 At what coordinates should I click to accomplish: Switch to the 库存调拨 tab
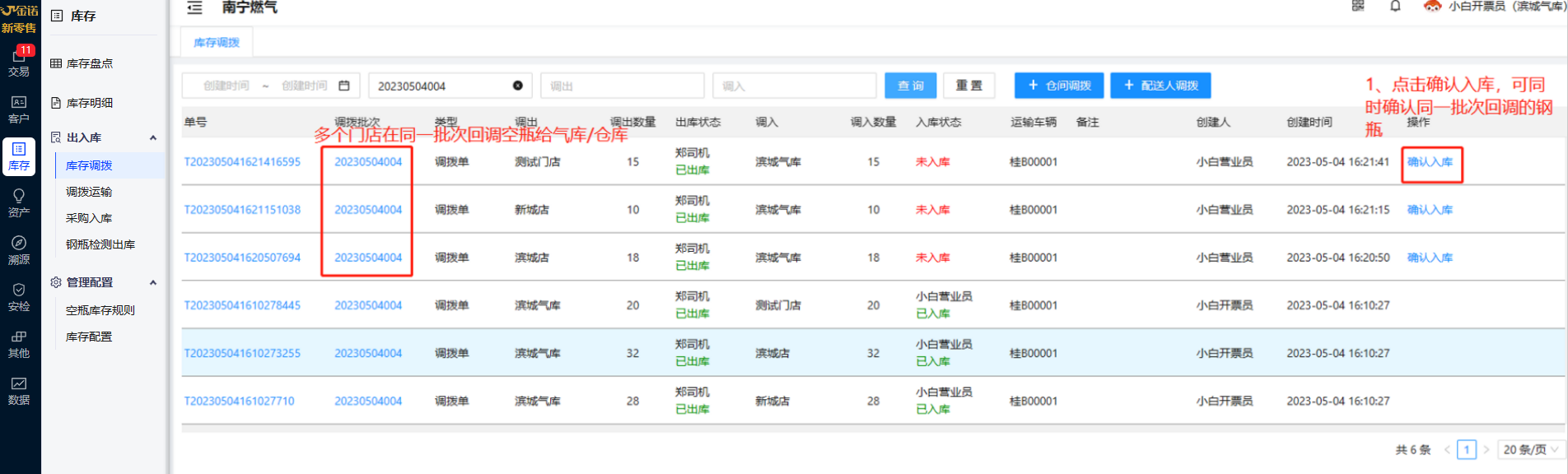point(217,43)
